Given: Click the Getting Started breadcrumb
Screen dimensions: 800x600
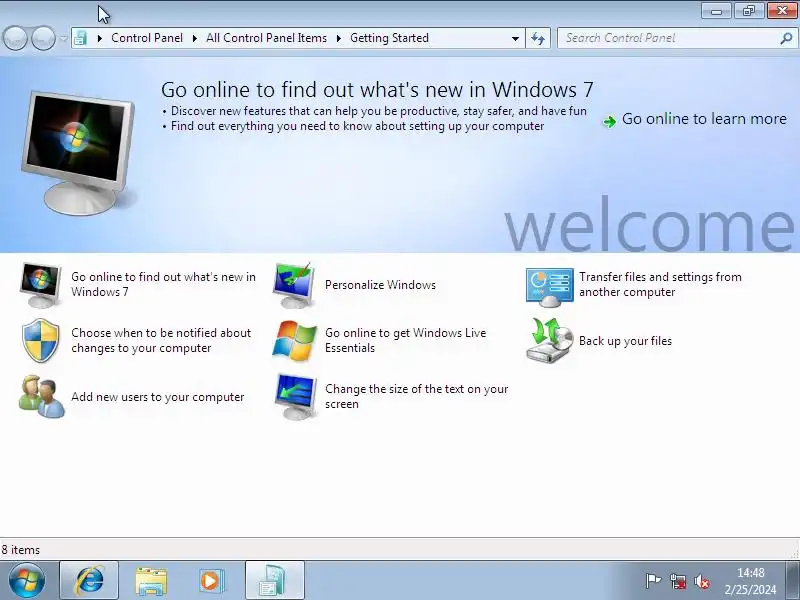Looking at the screenshot, I should (389, 38).
